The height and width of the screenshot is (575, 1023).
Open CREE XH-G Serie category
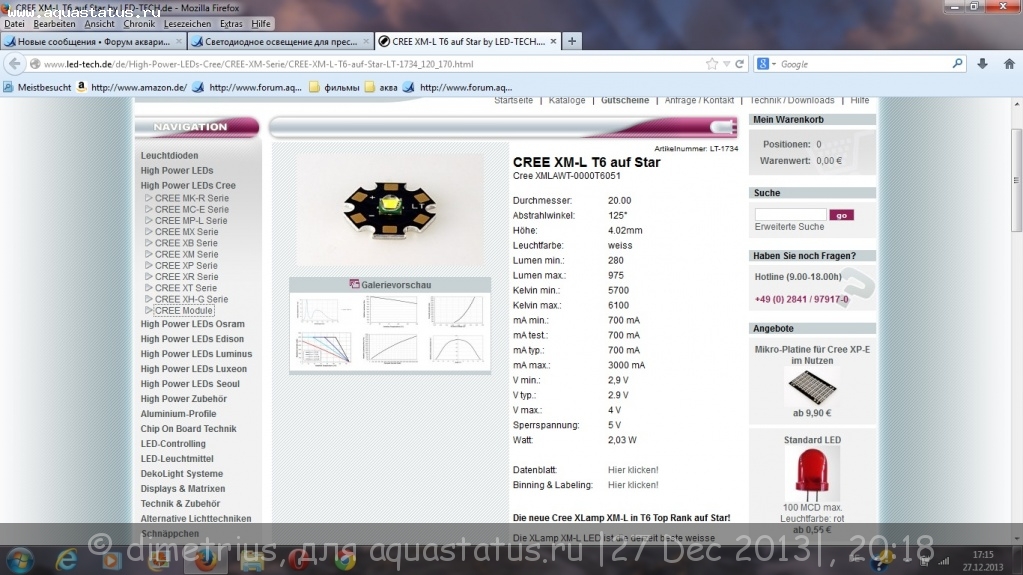(x=191, y=299)
